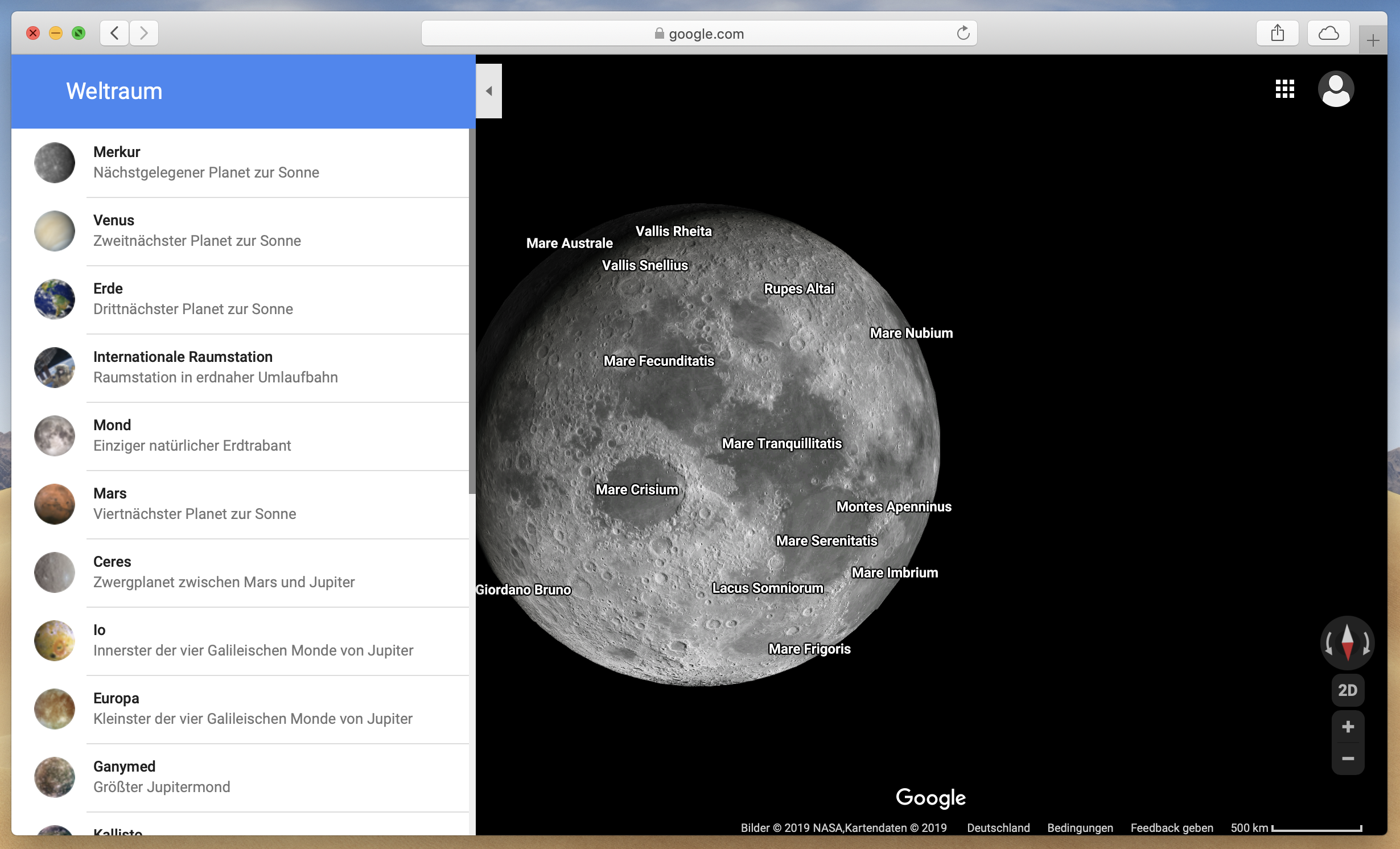This screenshot has width=1400, height=849.
Task: Click the Weltraum panel header
Action: click(244, 91)
